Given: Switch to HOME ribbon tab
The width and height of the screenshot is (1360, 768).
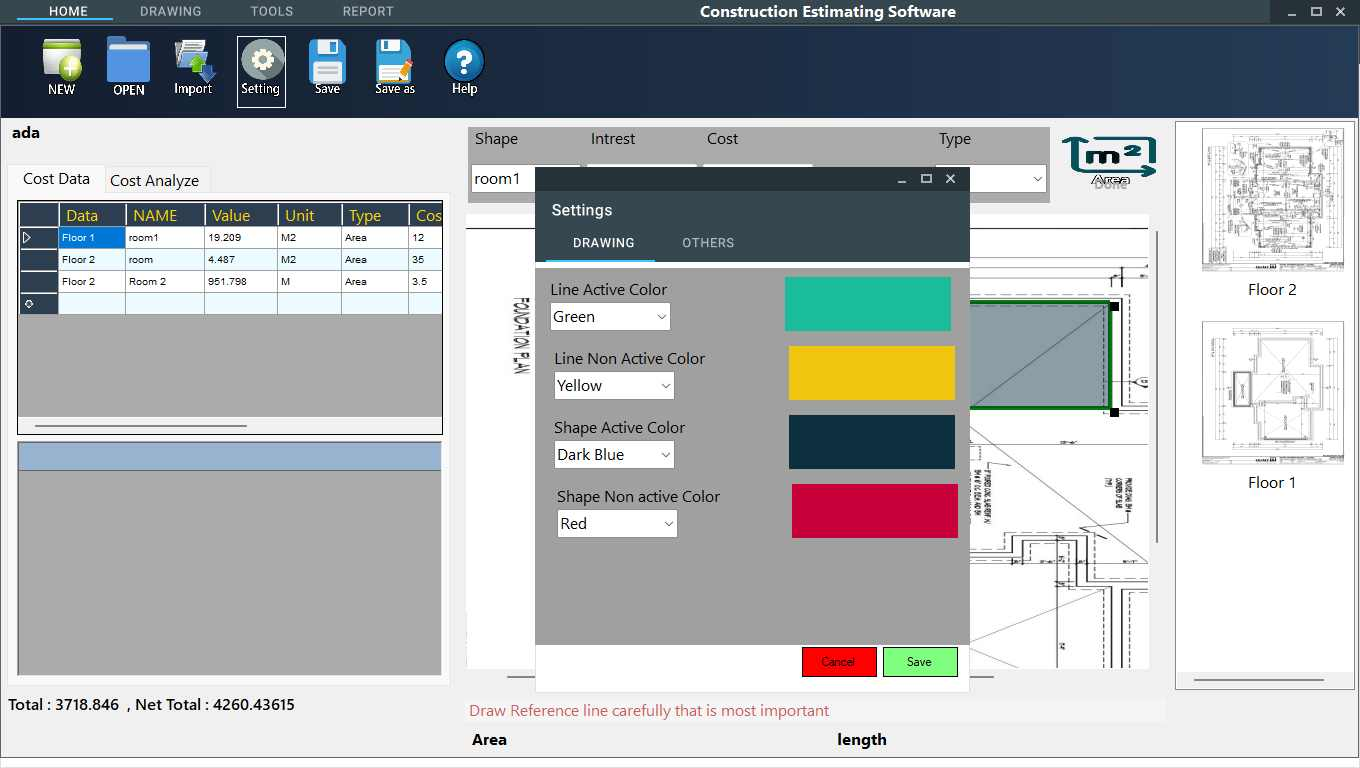Looking at the screenshot, I should (68, 12).
